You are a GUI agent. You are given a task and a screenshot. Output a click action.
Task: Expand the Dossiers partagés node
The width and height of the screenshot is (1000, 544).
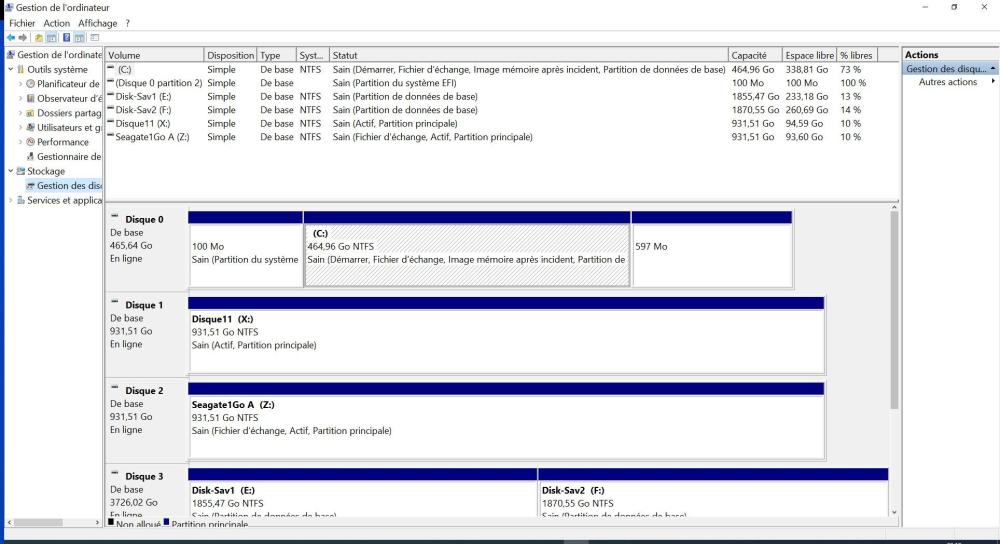point(20,113)
